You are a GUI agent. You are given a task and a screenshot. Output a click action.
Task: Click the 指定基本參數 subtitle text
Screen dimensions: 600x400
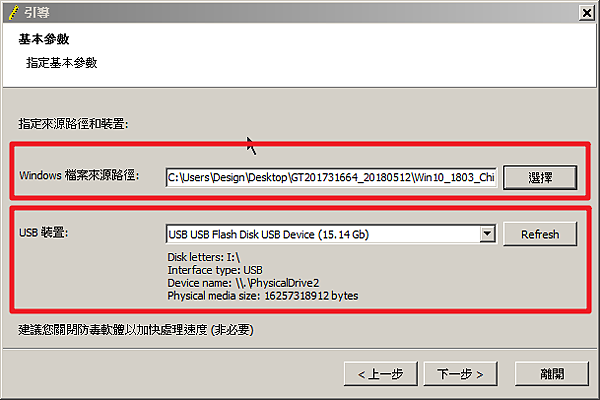pos(62,63)
